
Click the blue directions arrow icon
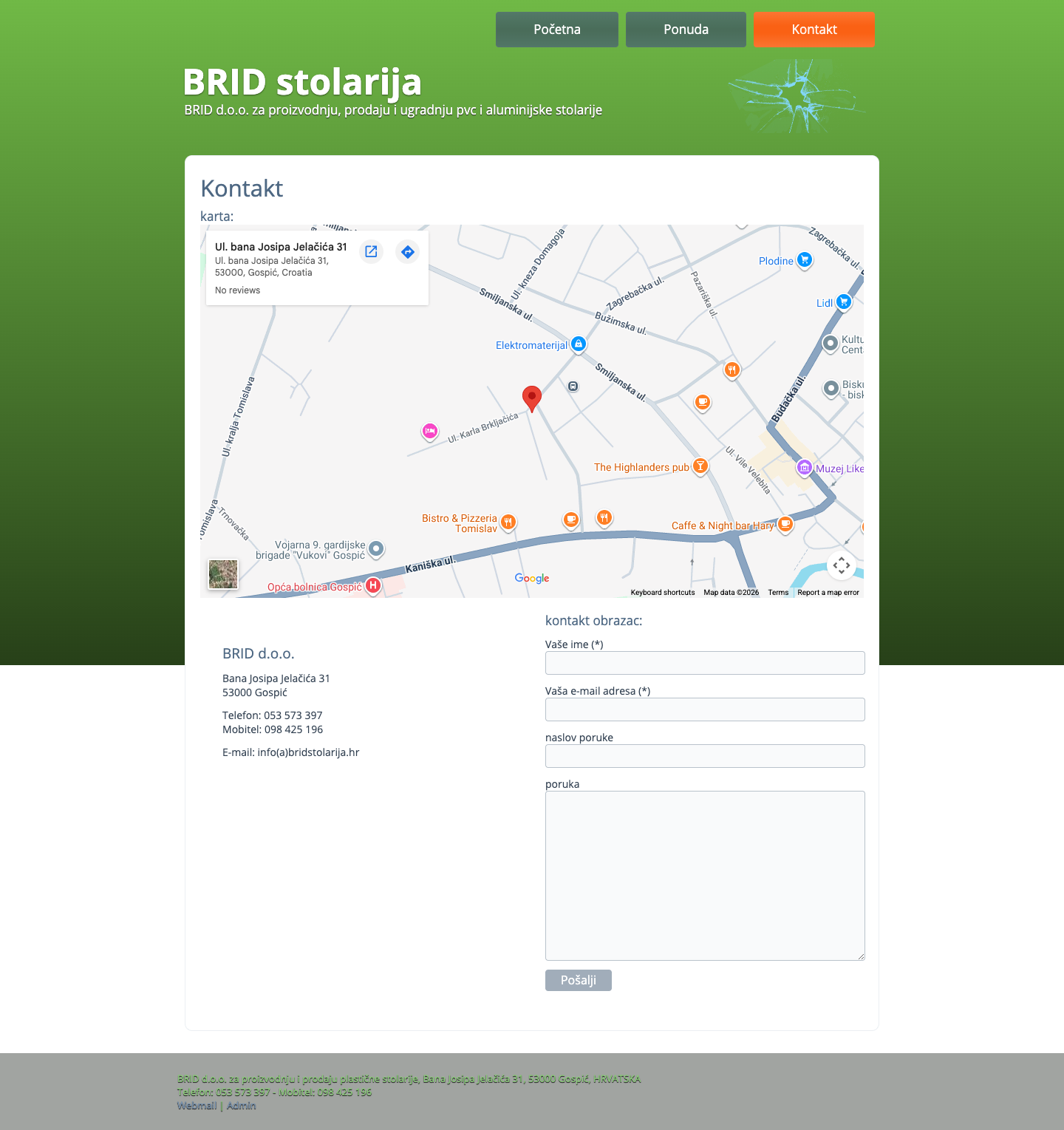tap(408, 252)
